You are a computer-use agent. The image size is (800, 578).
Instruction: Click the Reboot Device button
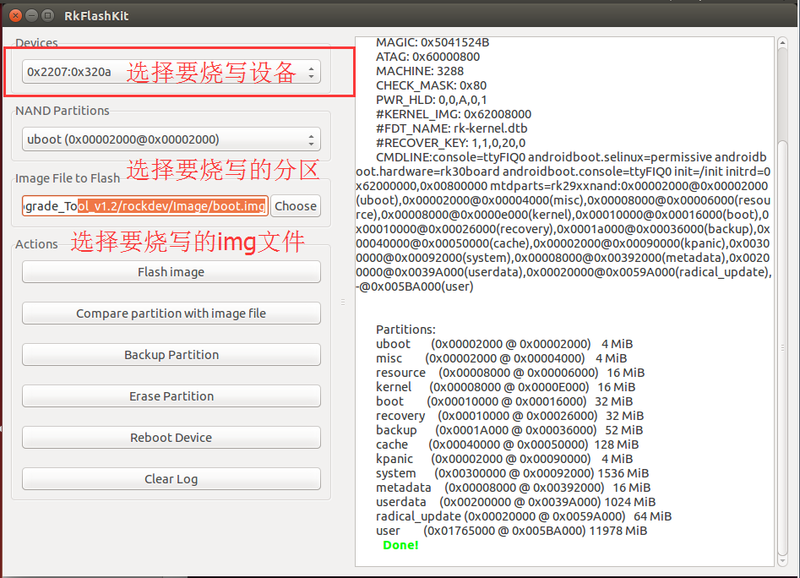(171, 437)
